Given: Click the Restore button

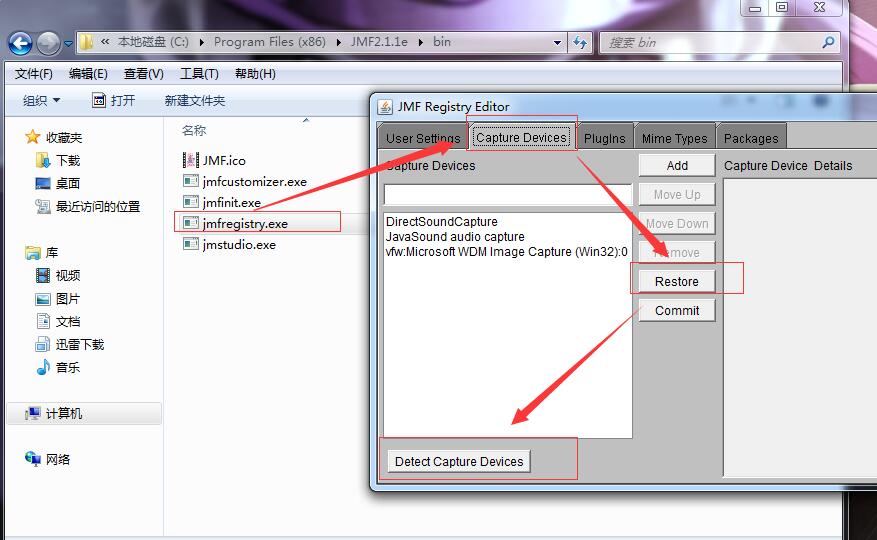Looking at the screenshot, I should tap(677, 281).
